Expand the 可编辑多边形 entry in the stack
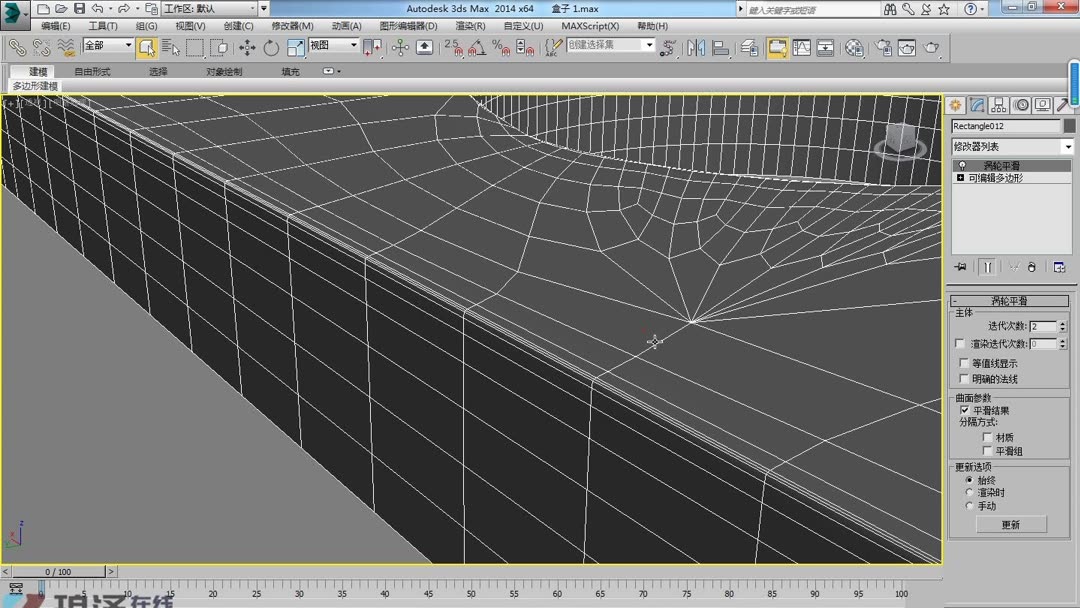Screen dimensions: 1080x608 [x=958, y=178]
